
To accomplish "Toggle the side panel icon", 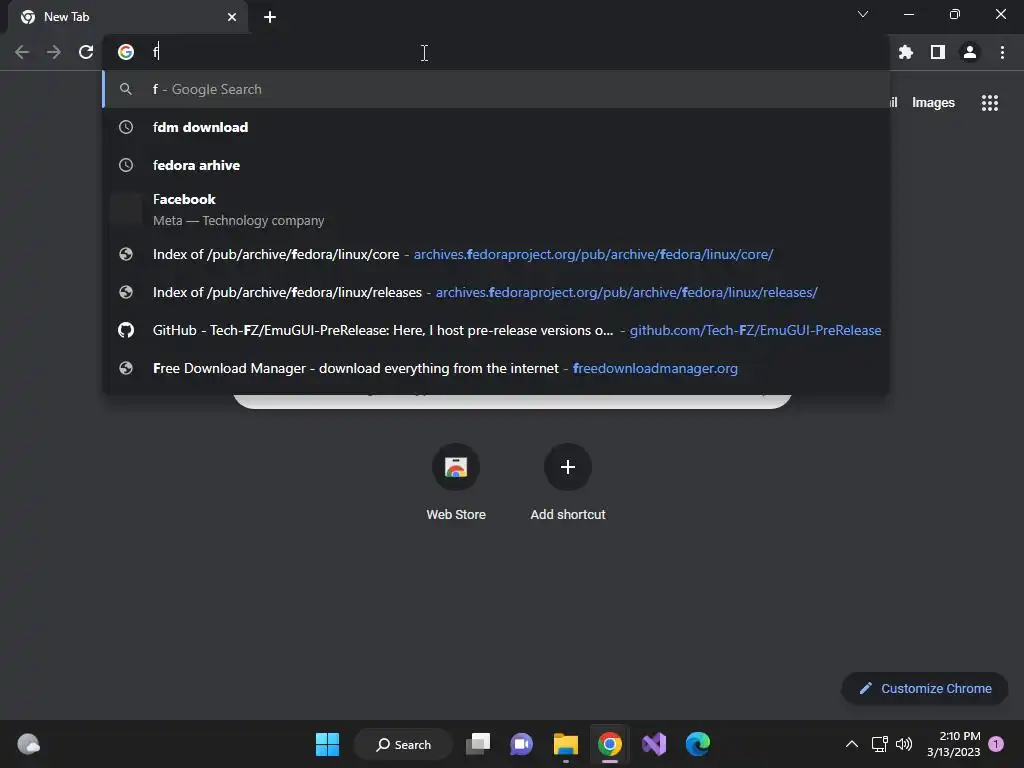I will point(938,52).
